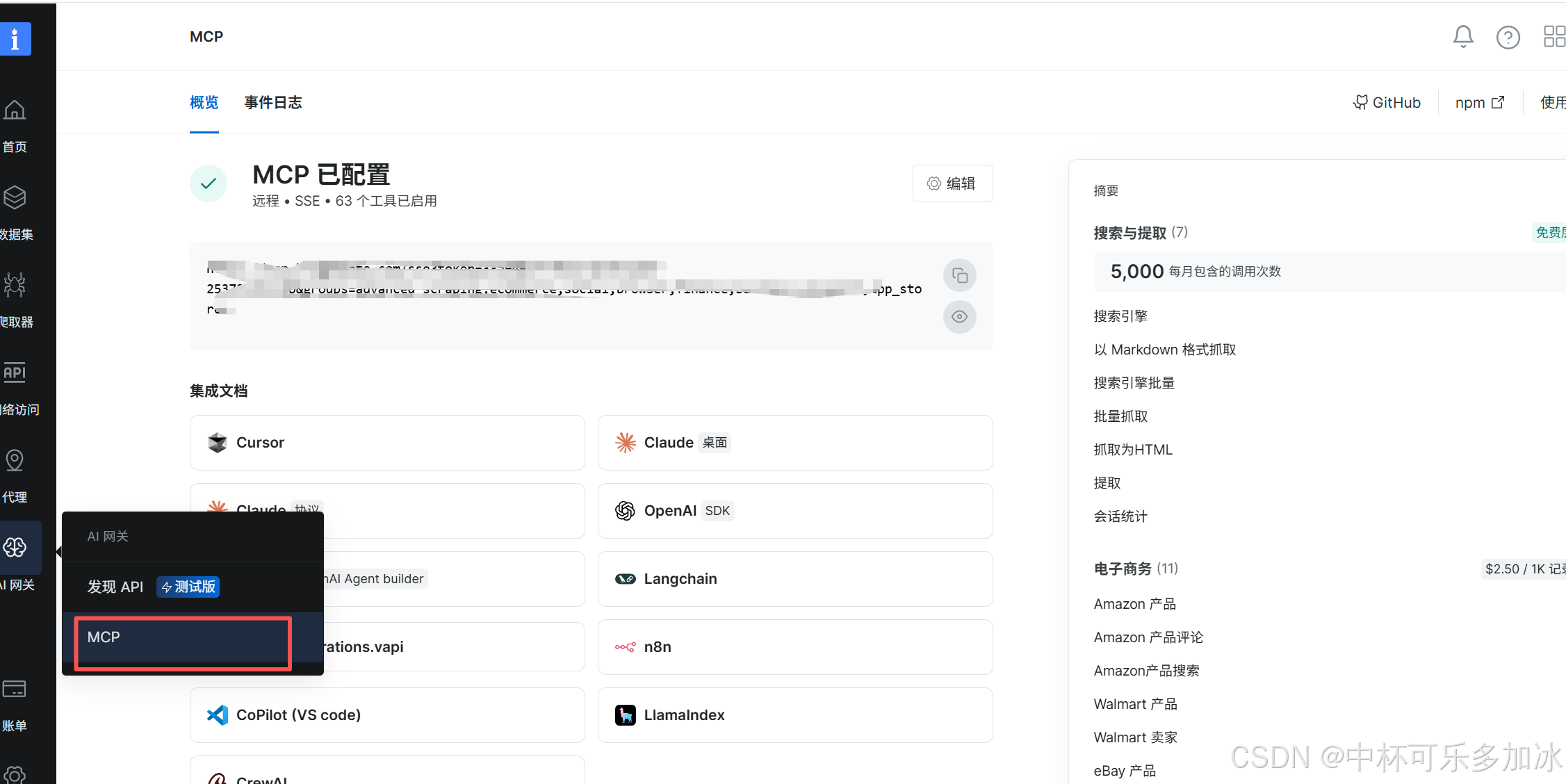
Task: Click the Walmart 卖家 entry
Action: pos(1136,737)
